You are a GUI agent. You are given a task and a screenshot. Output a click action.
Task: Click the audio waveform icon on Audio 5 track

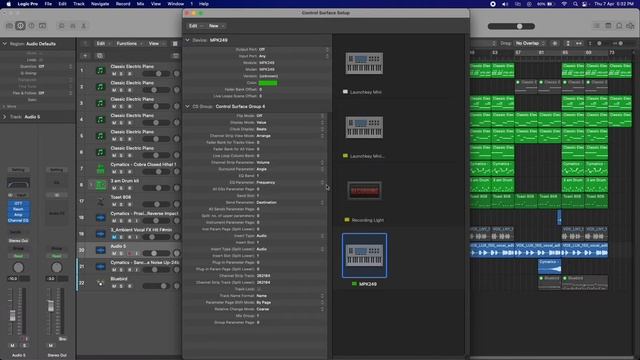(x=100, y=250)
